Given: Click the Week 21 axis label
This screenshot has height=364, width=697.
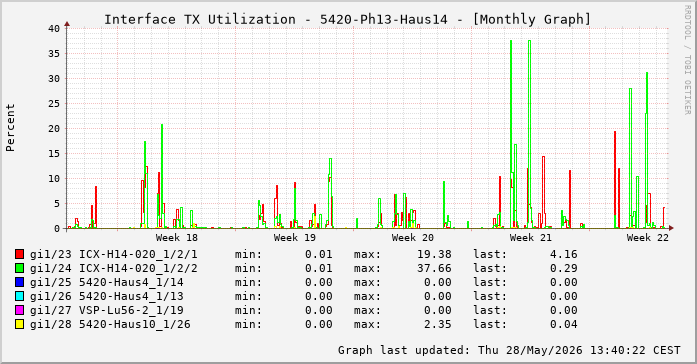Looking at the screenshot, I should point(530,238).
